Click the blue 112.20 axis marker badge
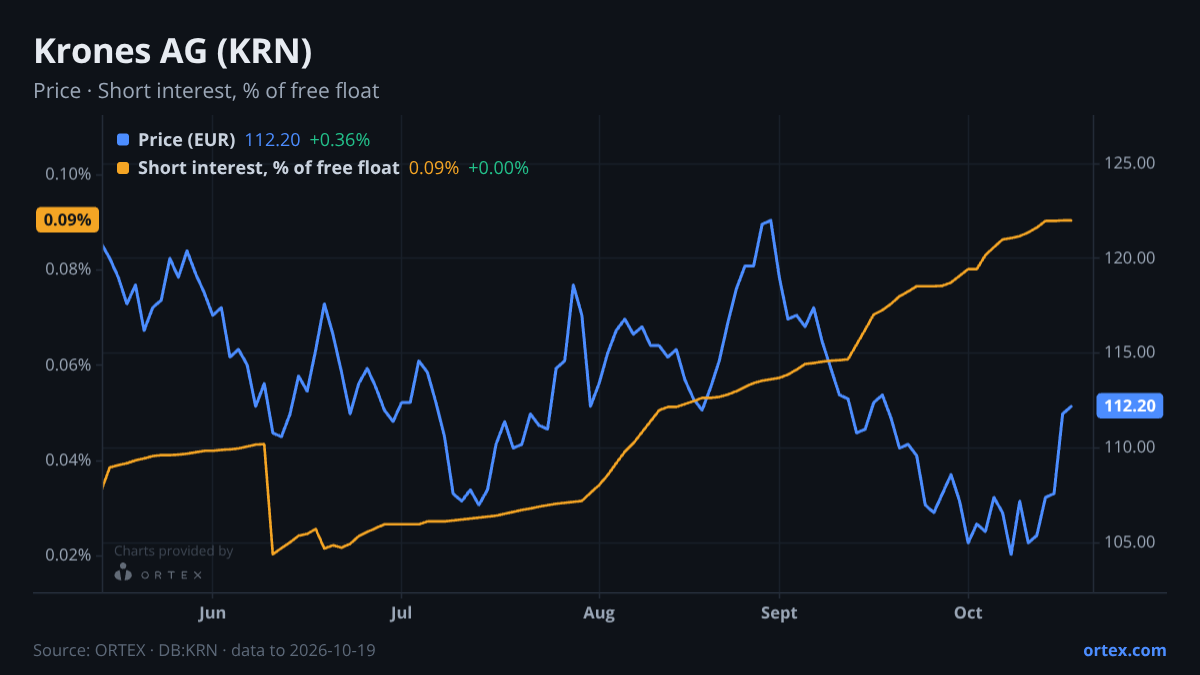Screen dimensions: 1200x675 point(1129,405)
